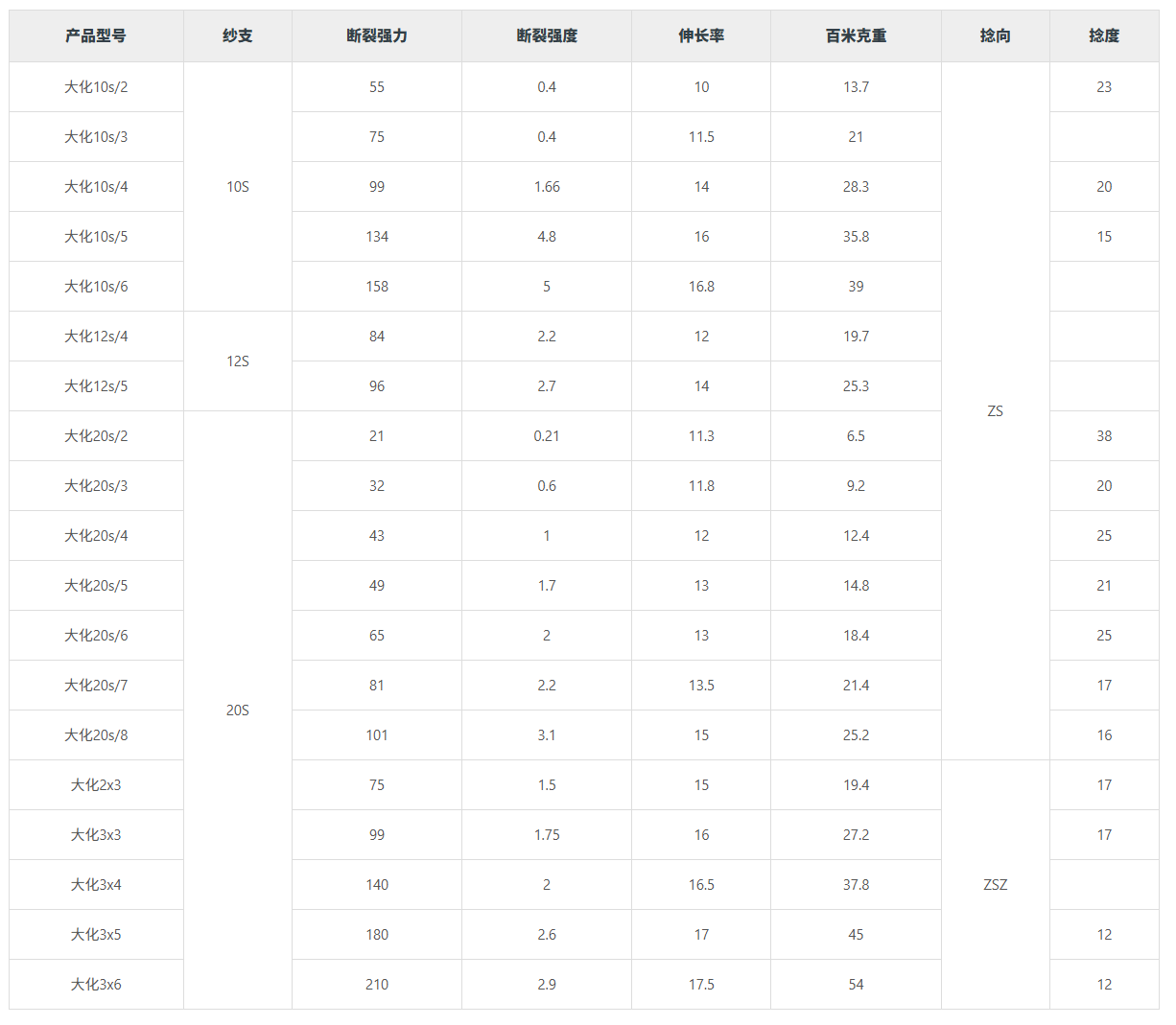The image size is (1176, 1025).
Task: Select the 1.66 breaking strength value
Action: [547, 187]
